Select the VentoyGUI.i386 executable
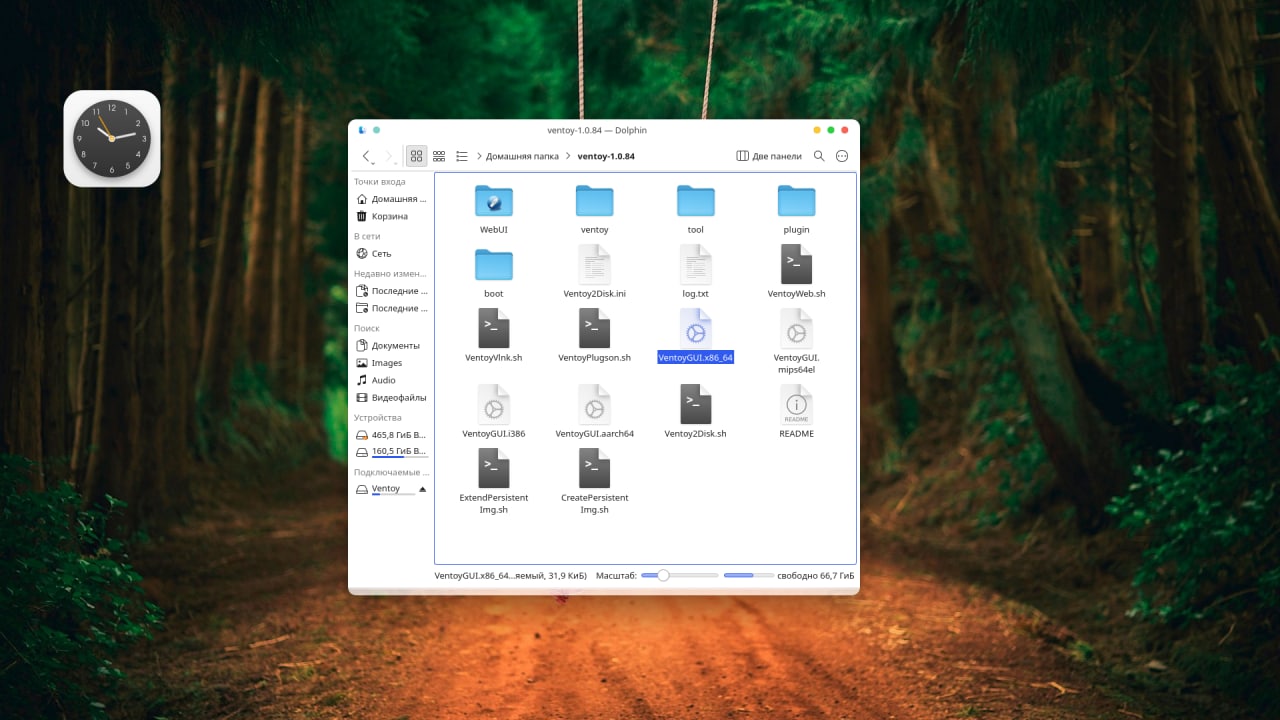1280x720 pixels. click(x=494, y=413)
